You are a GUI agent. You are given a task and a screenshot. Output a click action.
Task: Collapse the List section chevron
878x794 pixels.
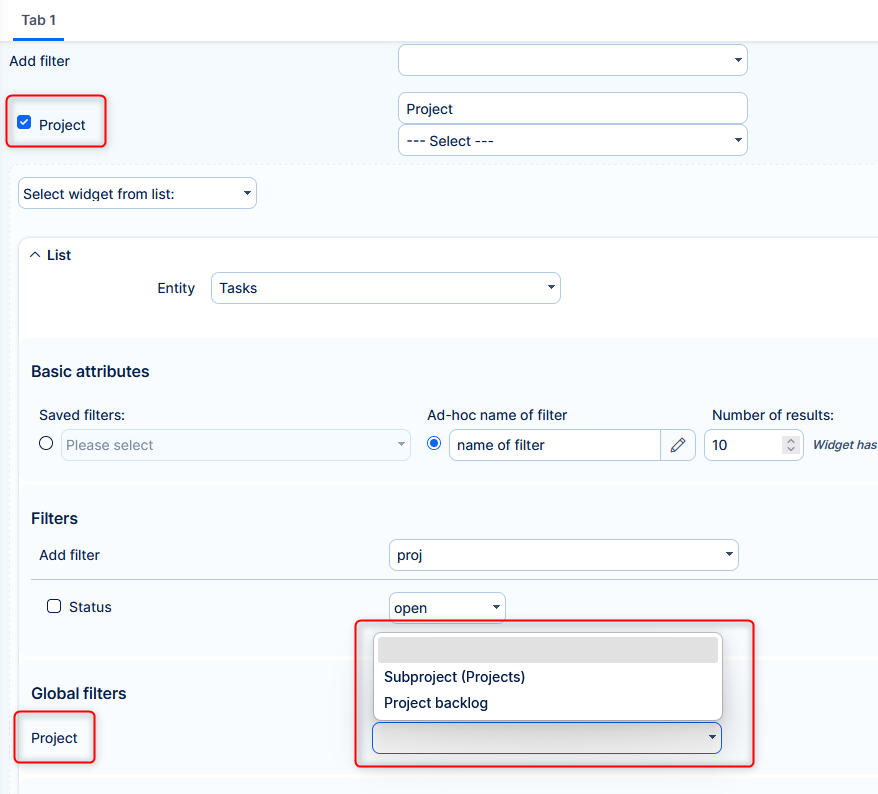click(35, 255)
